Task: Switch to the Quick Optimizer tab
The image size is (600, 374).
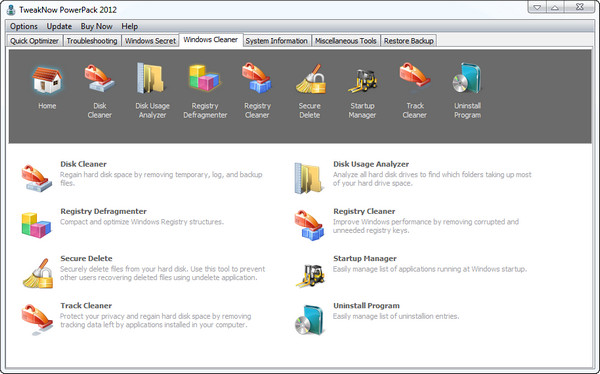Action: pos(34,41)
